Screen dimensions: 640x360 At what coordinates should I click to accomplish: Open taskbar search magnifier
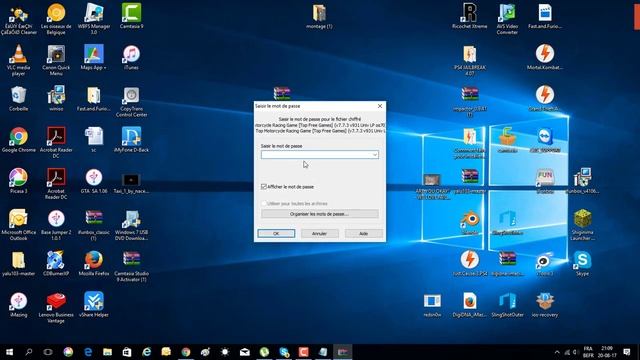point(29,352)
